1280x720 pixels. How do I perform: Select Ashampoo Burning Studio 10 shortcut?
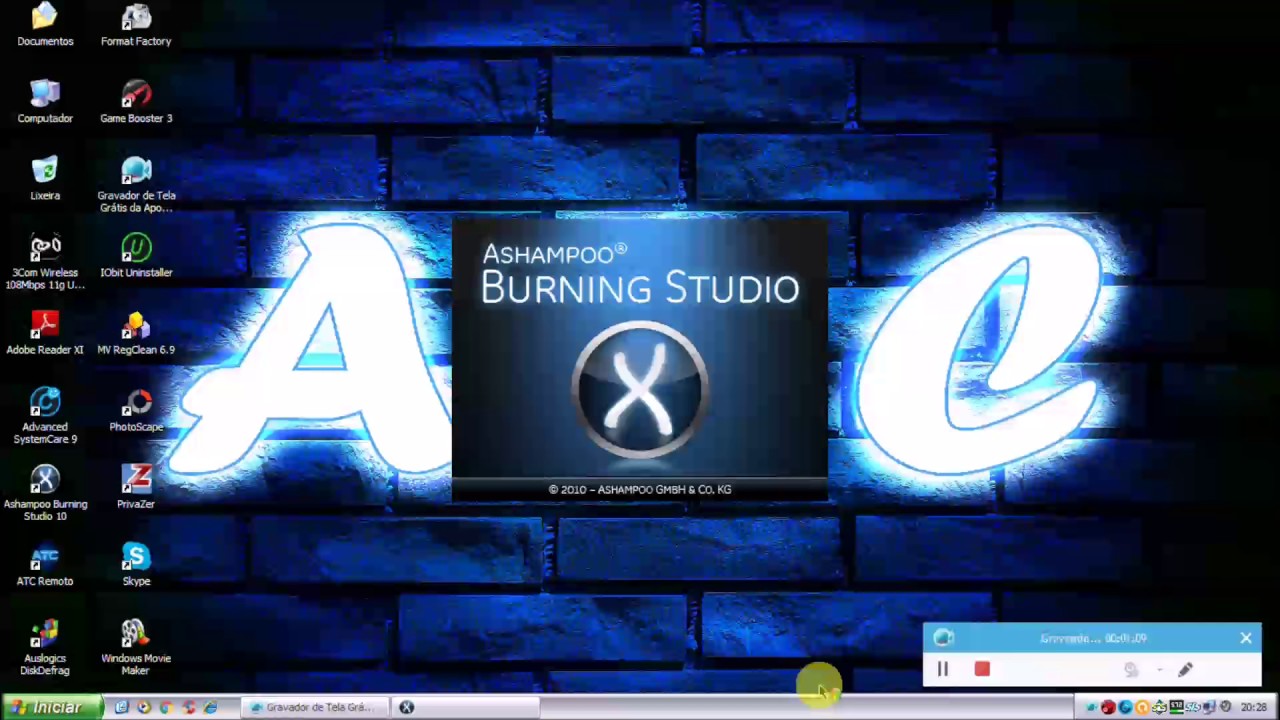click(x=45, y=492)
